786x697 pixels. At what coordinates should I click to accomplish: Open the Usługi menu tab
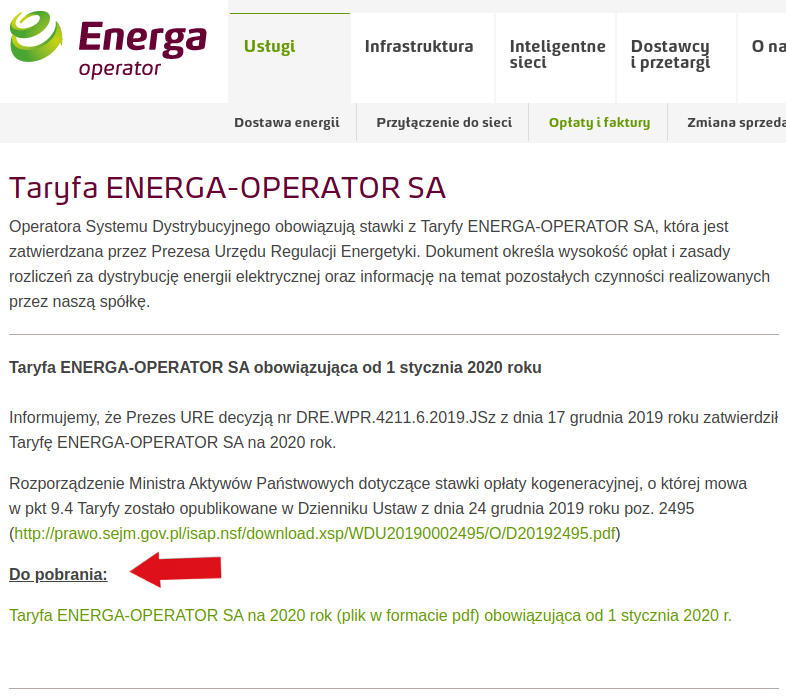point(269,47)
